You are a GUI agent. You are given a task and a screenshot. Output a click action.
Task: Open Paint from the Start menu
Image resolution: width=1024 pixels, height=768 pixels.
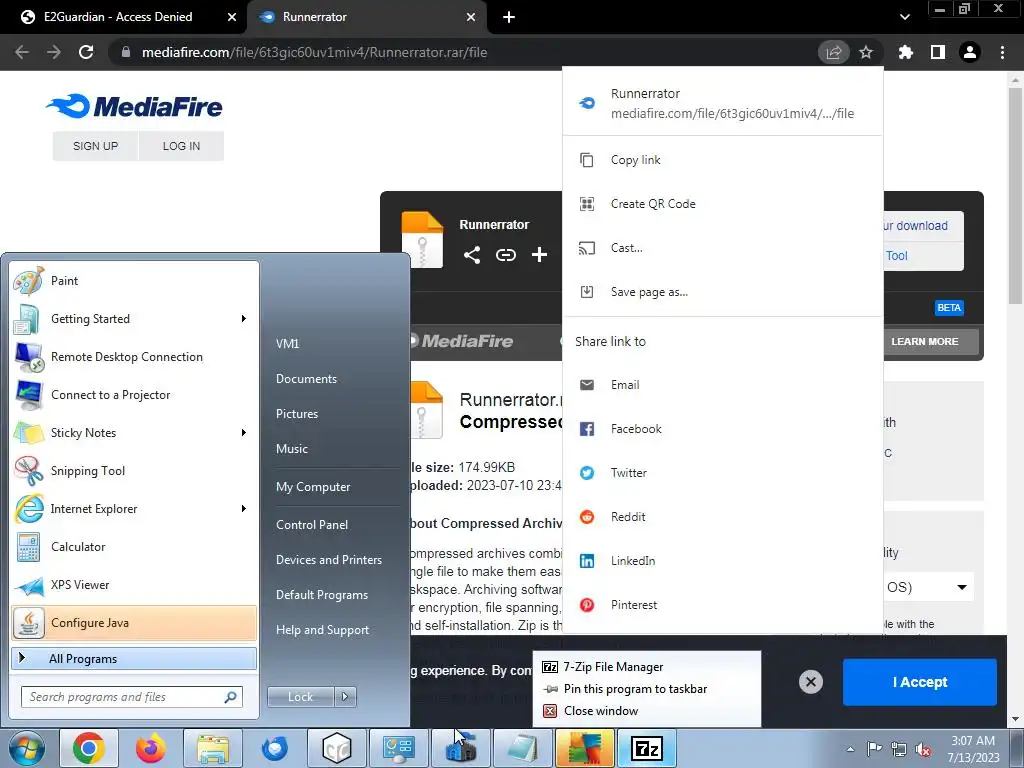pos(134,281)
